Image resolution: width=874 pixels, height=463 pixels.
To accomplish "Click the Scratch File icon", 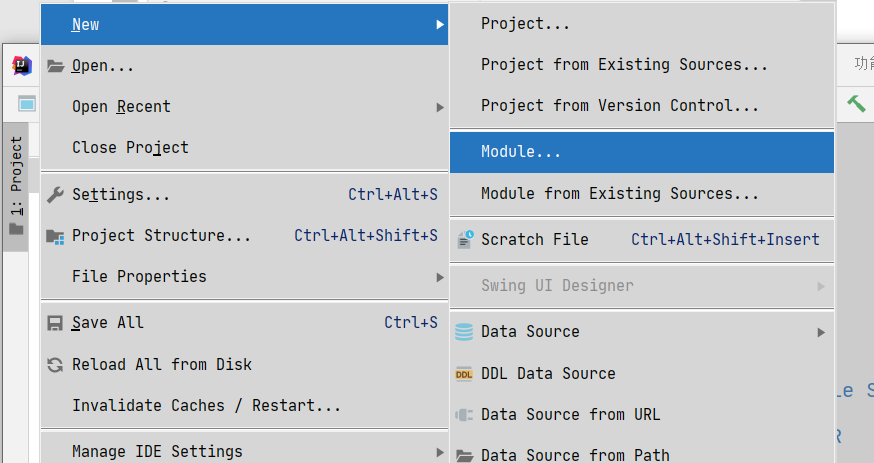I will coord(465,240).
